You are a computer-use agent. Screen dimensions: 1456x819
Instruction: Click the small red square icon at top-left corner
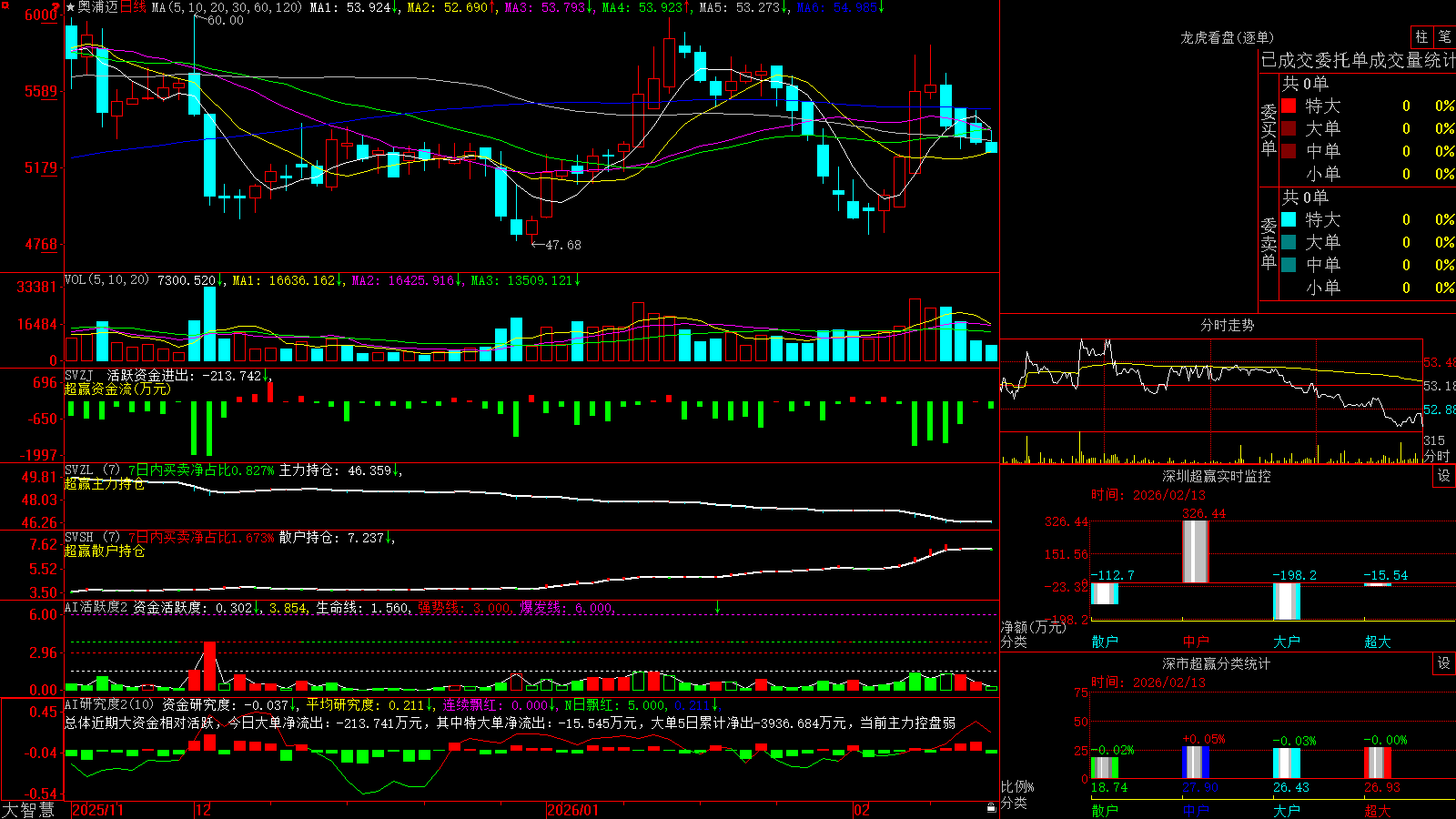click(x=4, y=4)
